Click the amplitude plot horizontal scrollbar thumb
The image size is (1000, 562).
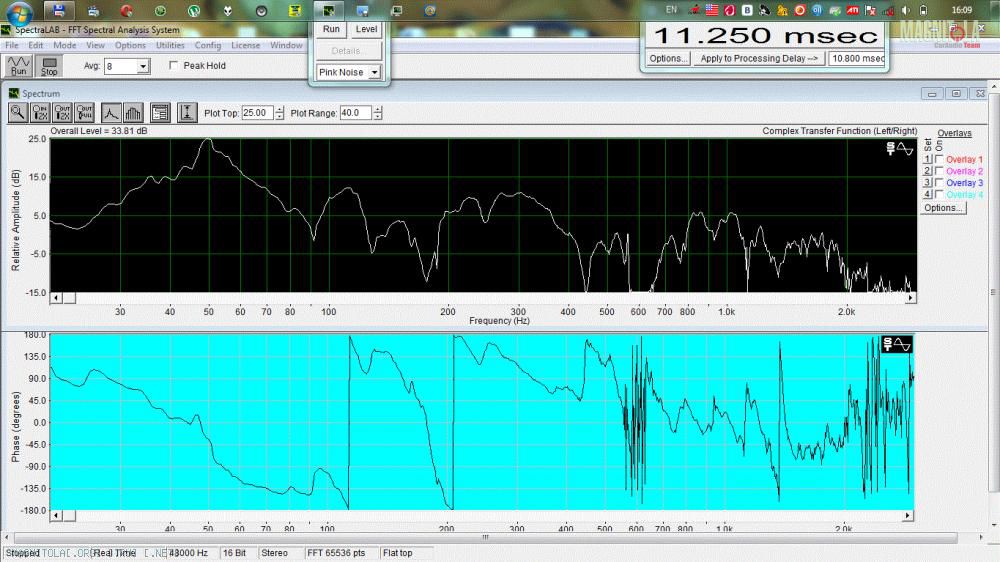69,298
